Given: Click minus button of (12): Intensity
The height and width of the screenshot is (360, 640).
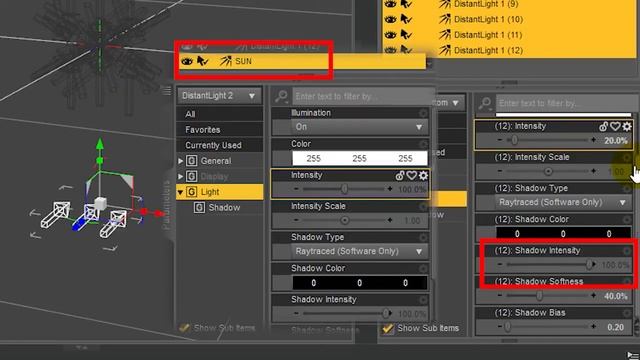Looking at the screenshot, I should (x=500, y=140).
